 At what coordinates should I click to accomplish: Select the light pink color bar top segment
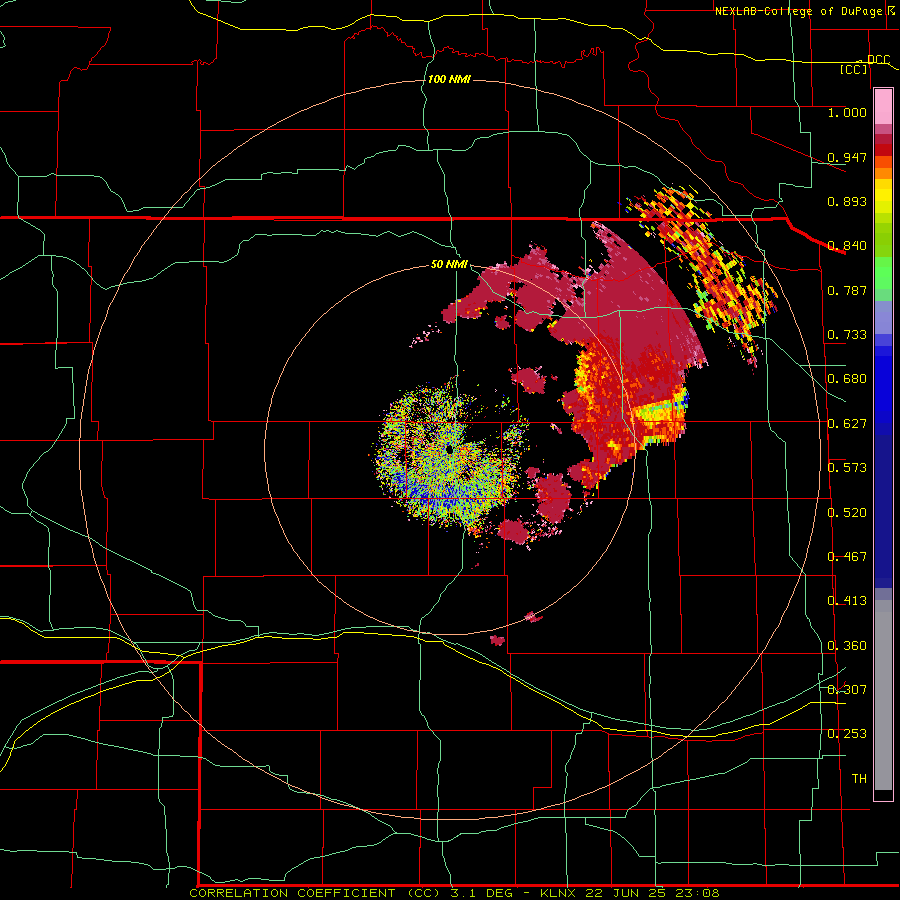883,107
